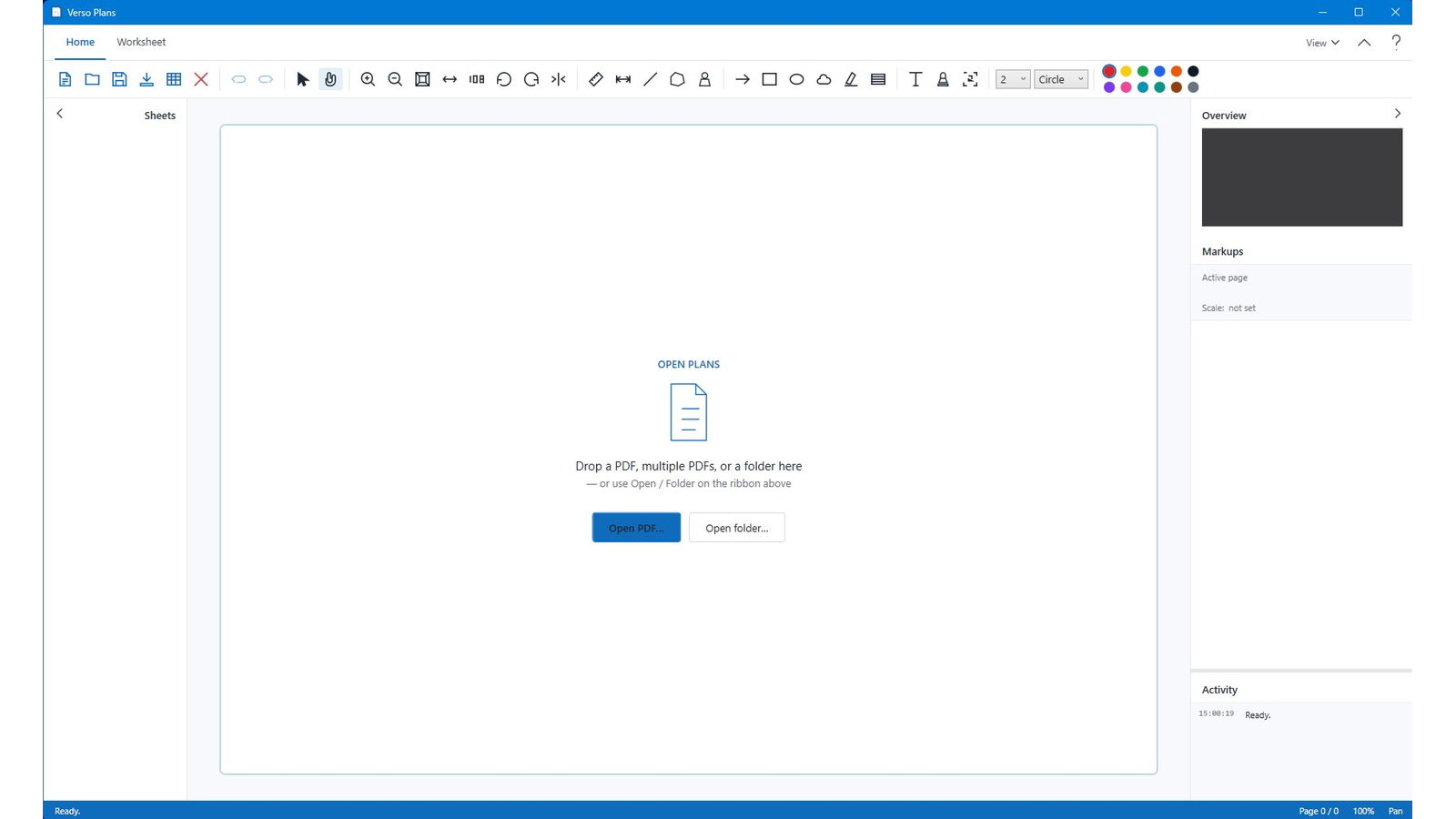Viewport: 1456px width, 819px height.
Task: Click the Redo icon
Action: (266, 79)
